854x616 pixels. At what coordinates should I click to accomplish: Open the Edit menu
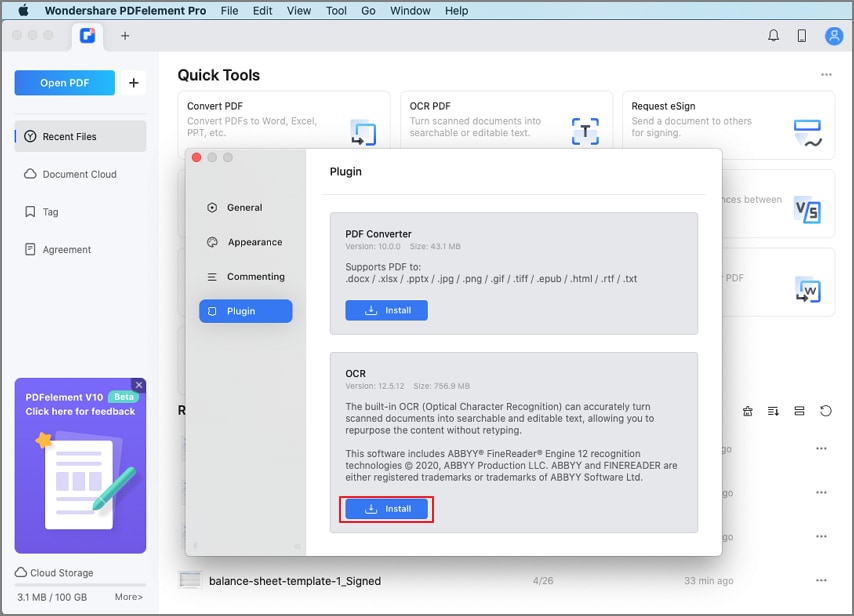(262, 10)
